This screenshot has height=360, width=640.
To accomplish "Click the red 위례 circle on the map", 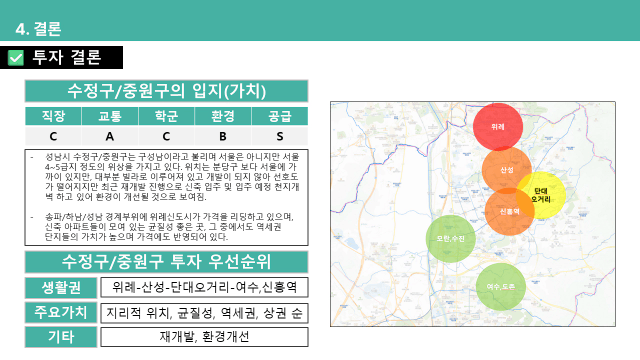I will click(x=498, y=127).
